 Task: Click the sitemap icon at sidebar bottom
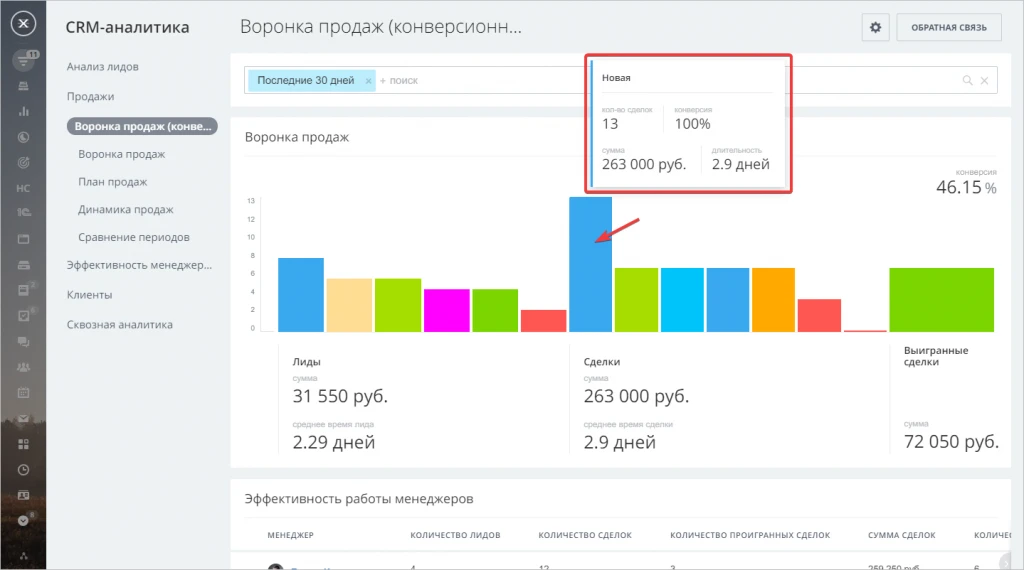pos(23,554)
